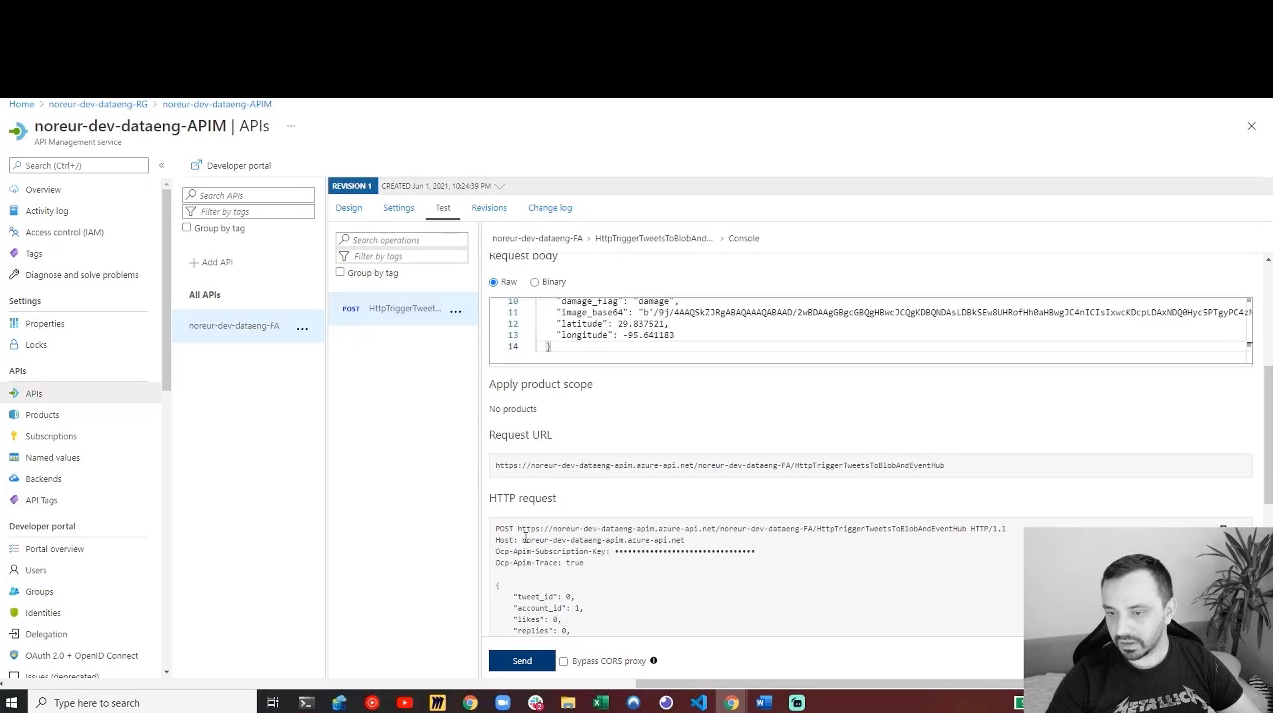This screenshot has width=1273, height=713.
Task: Click the Users person icon
Action: coord(14,570)
